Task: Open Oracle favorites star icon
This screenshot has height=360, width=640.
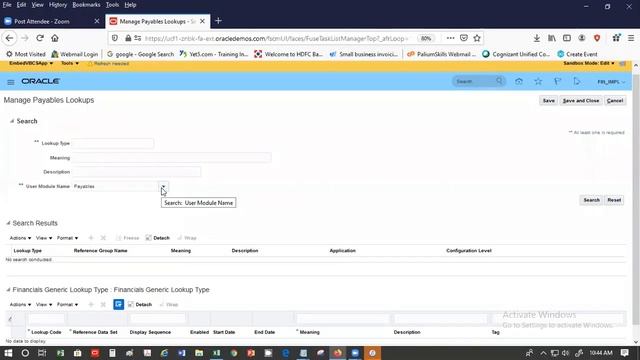Action: [x=538, y=81]
